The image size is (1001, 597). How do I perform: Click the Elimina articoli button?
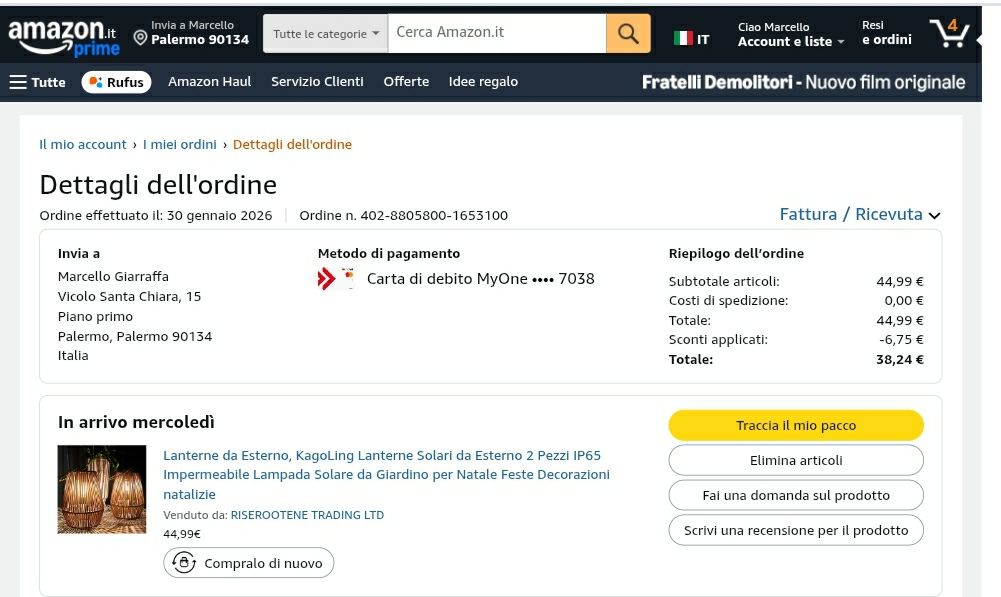[x=795, y=460]
